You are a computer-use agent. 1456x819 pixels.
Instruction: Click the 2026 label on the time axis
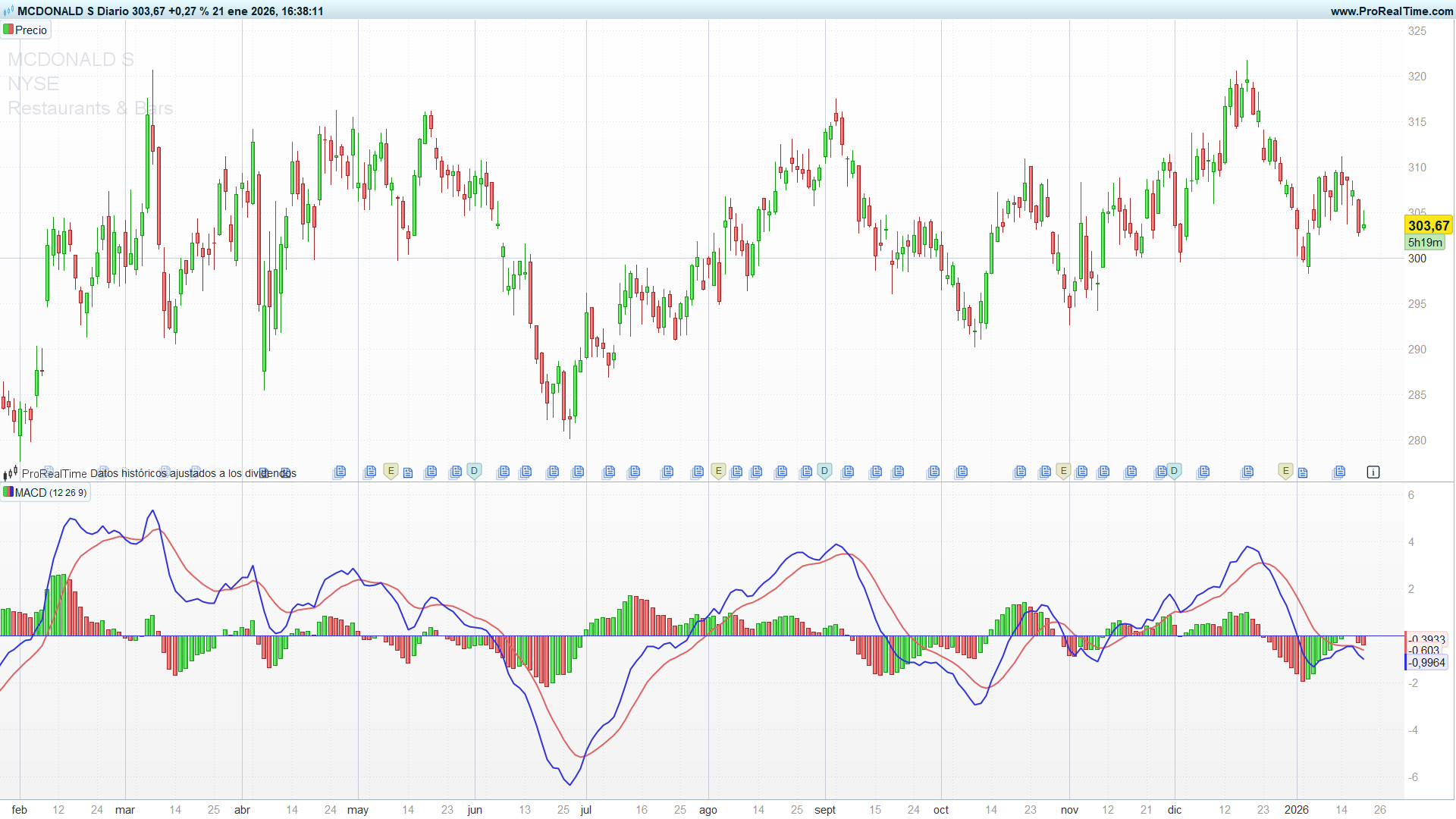[x=1296, y=810]
